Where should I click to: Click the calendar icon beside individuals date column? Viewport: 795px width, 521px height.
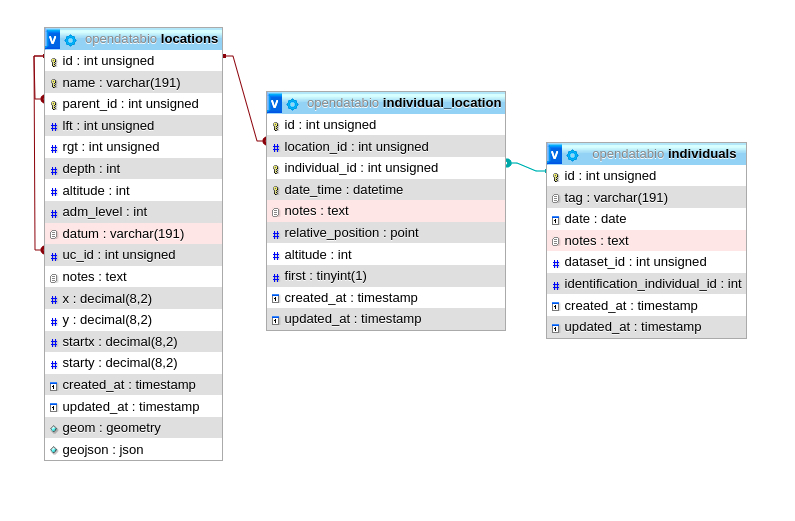tap(556, 220)
